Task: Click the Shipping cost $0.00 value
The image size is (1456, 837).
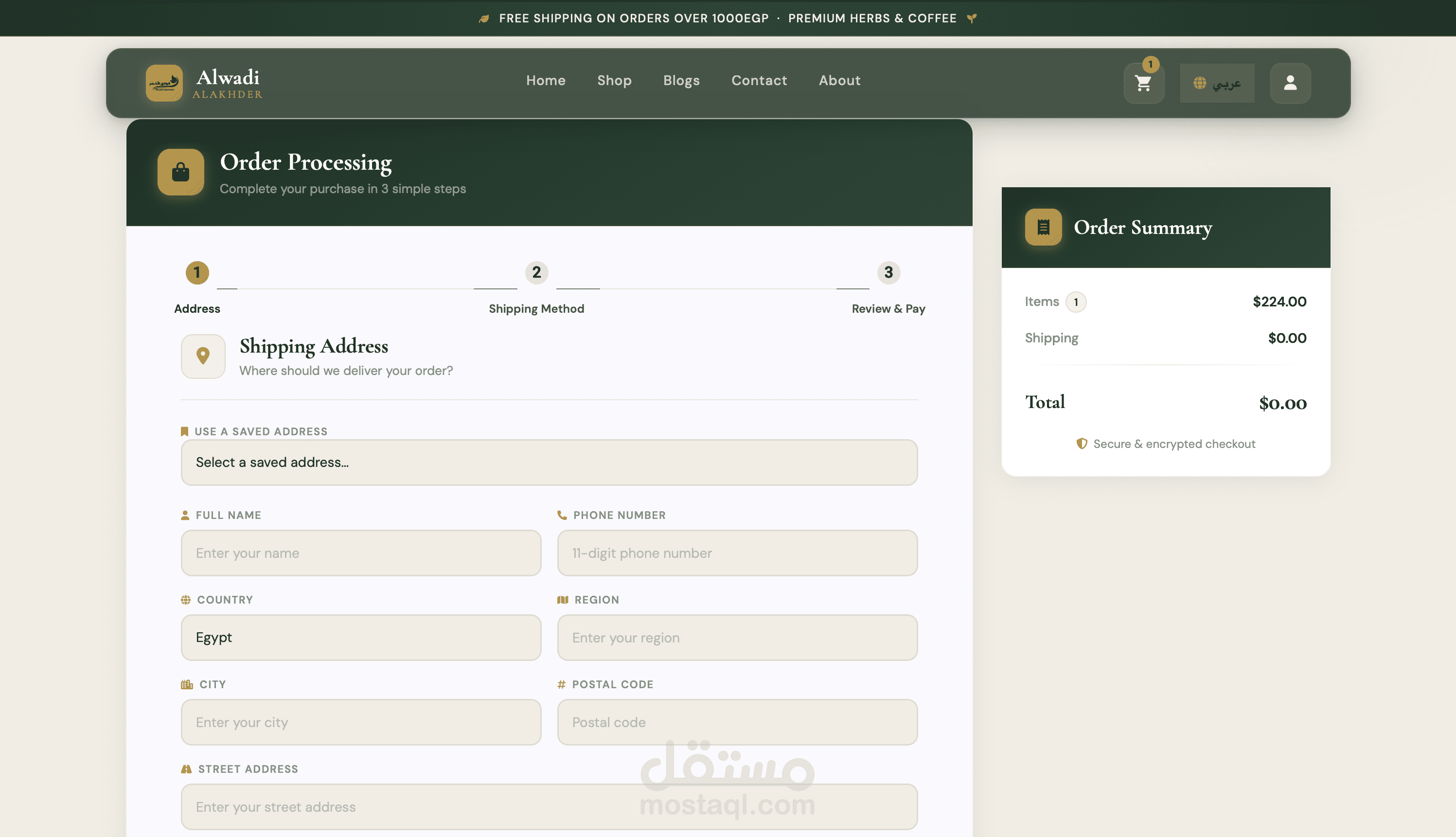Action: 1287,338
